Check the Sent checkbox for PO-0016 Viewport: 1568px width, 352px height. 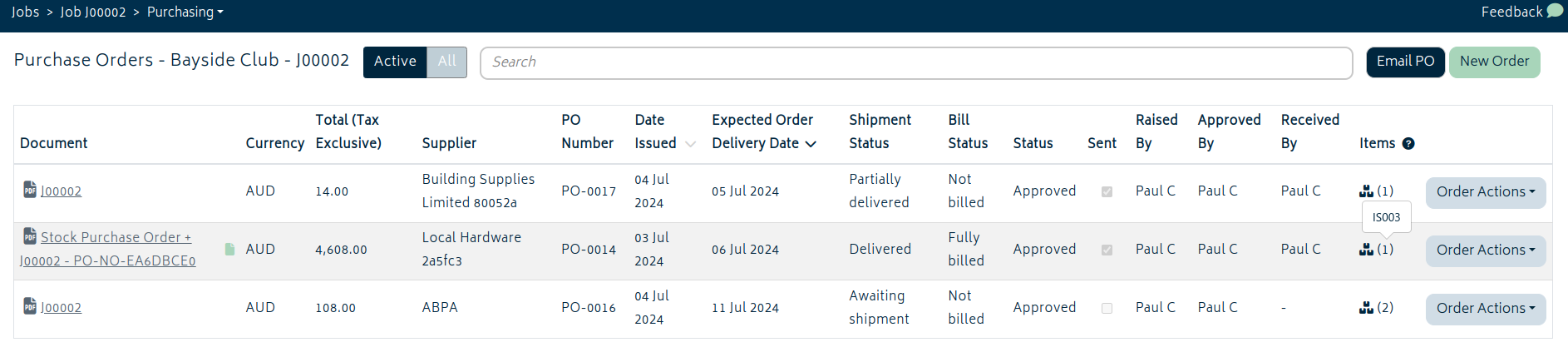click(x=1107, y=308)
